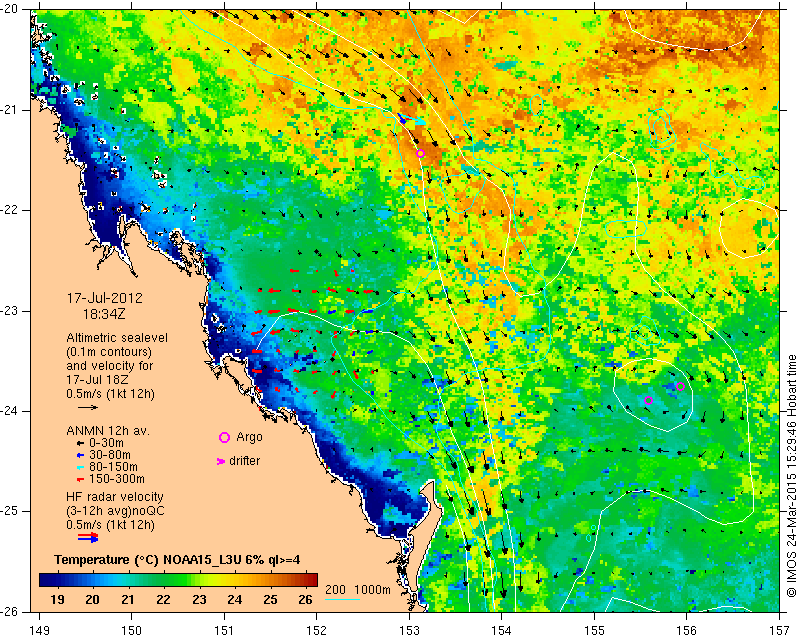
Task: Click the colorbar tick label '19'
Action: tap(57, 599)
